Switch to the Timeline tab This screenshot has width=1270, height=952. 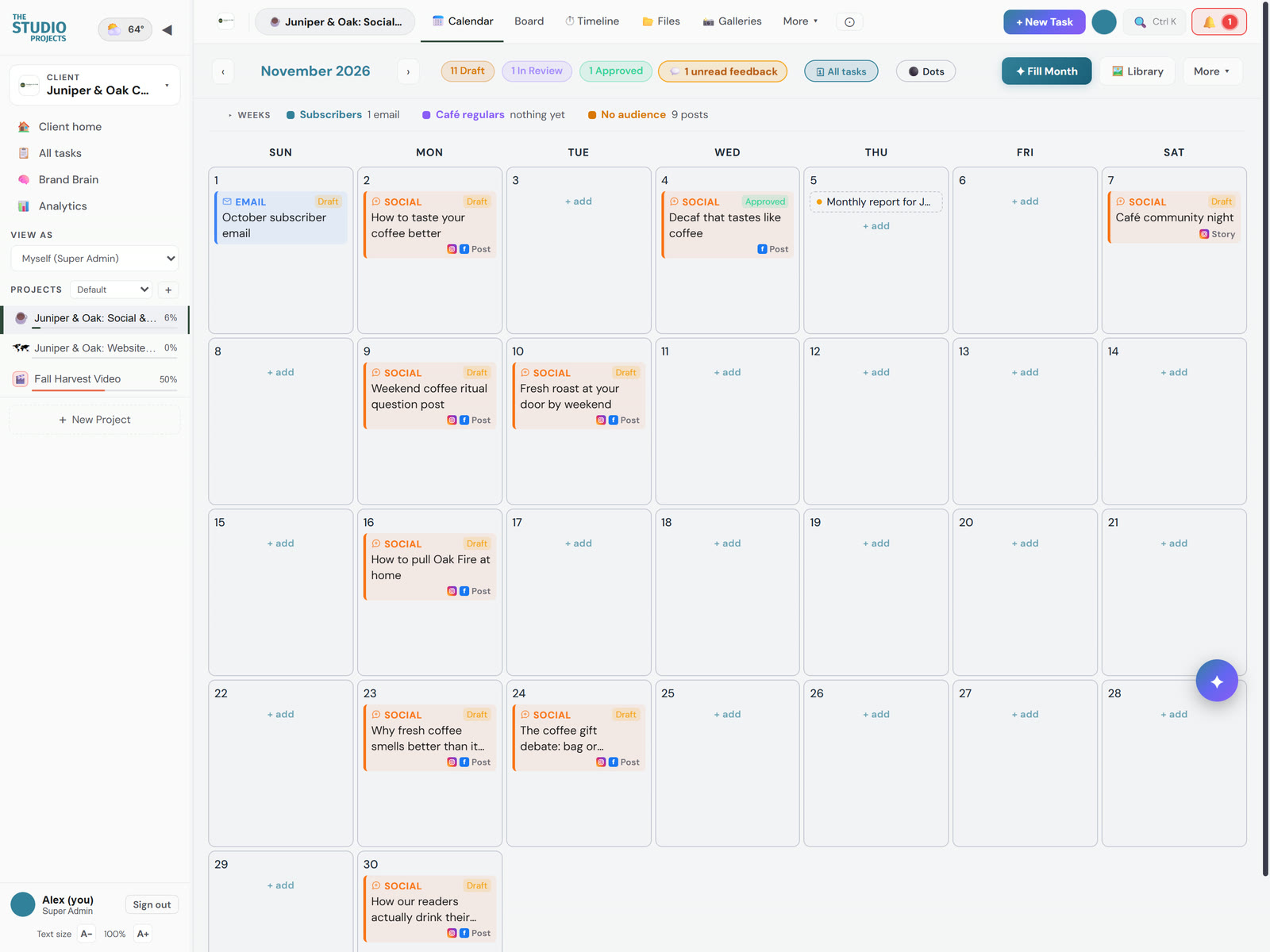coord(592,21)
